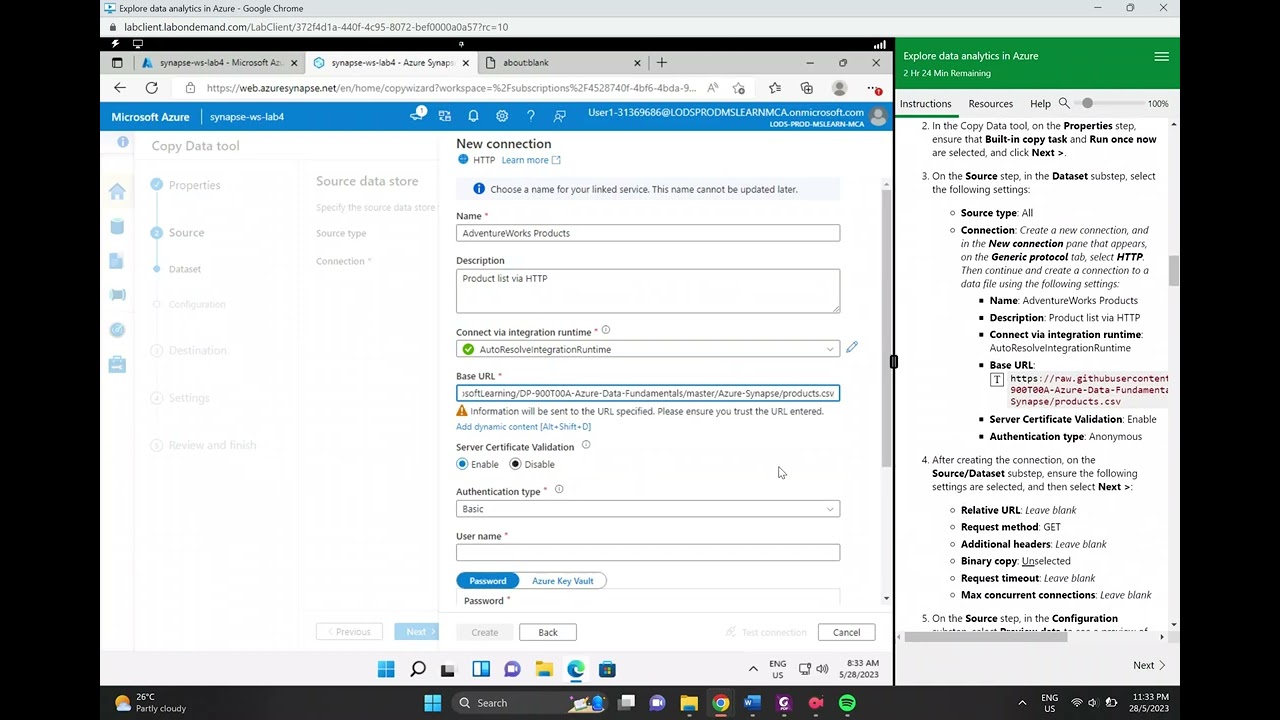The height and width of the screenshot is (720, 1280).
Task: Click Add dynamic content link
Action: (523, 427)
